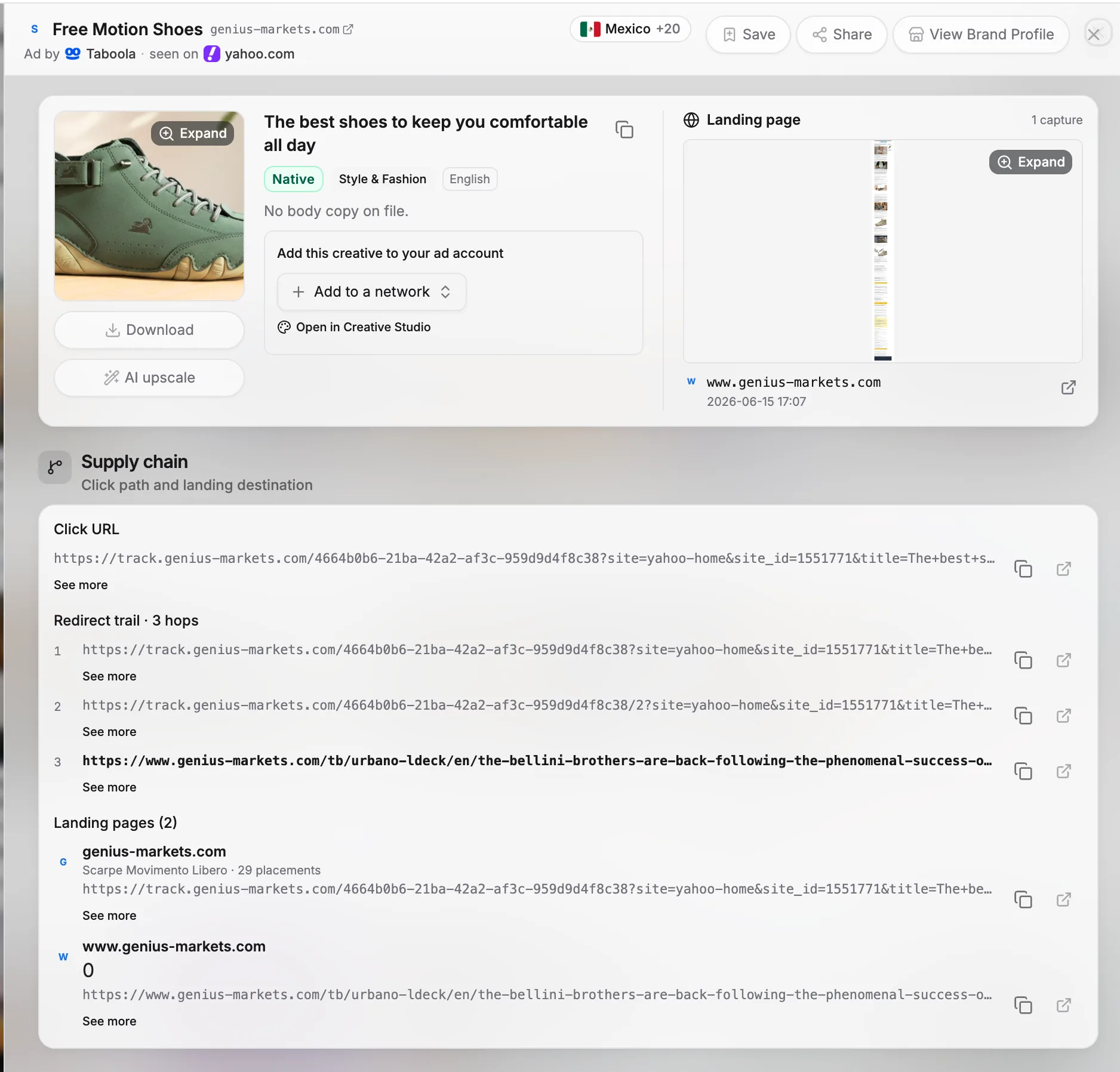Expand See more for genius-markets.com landing page

[x=109, y=916]
